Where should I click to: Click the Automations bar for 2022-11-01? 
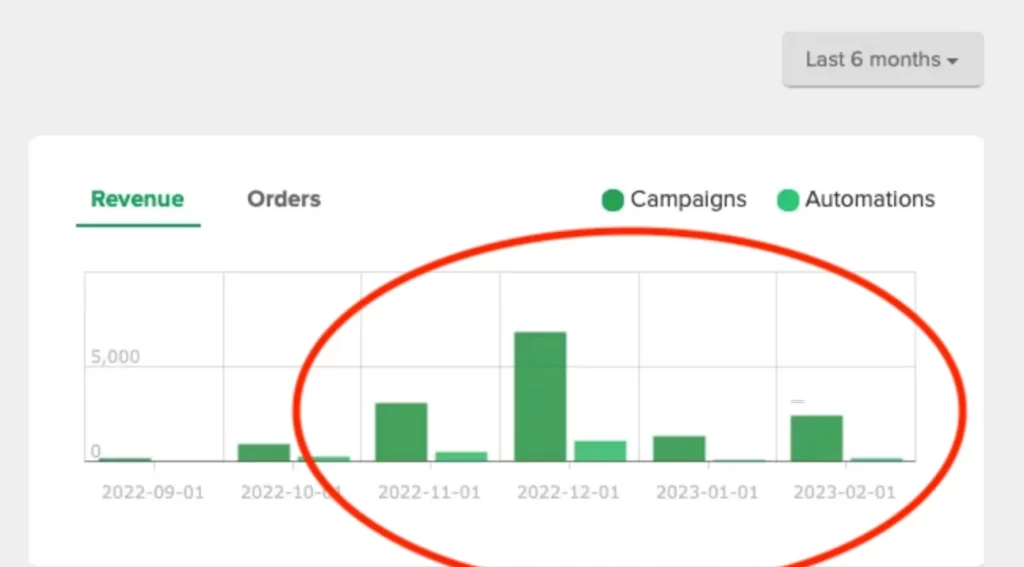pyautogui.click(x=461, y=456)
